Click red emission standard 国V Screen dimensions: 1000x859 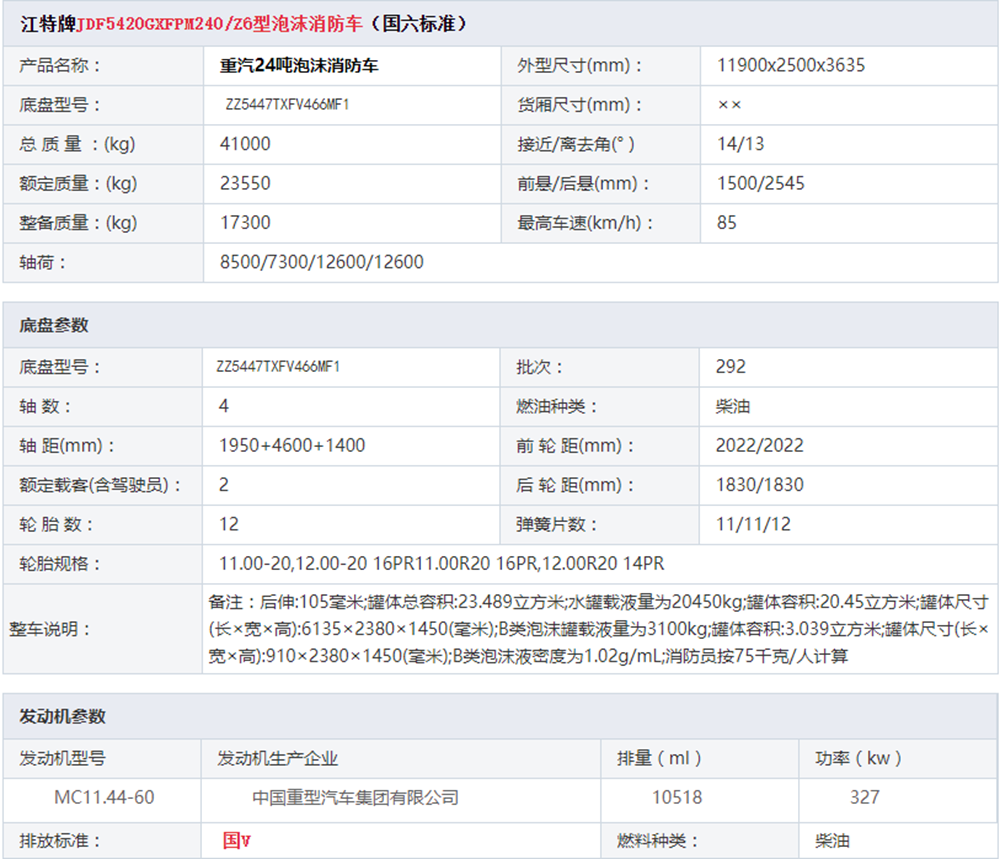tap(237, 841)
